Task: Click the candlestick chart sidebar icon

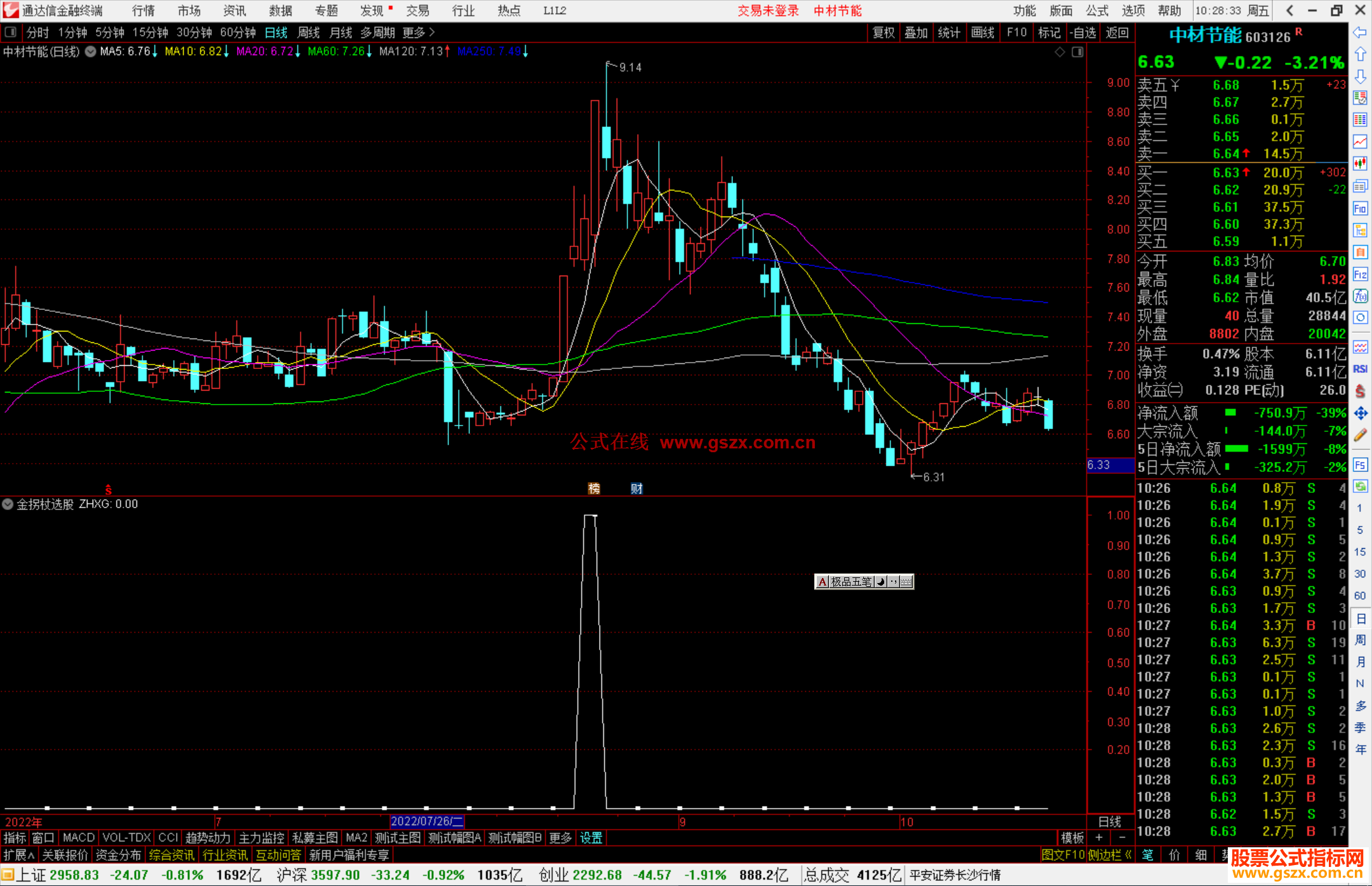Action: point(1359,163)
